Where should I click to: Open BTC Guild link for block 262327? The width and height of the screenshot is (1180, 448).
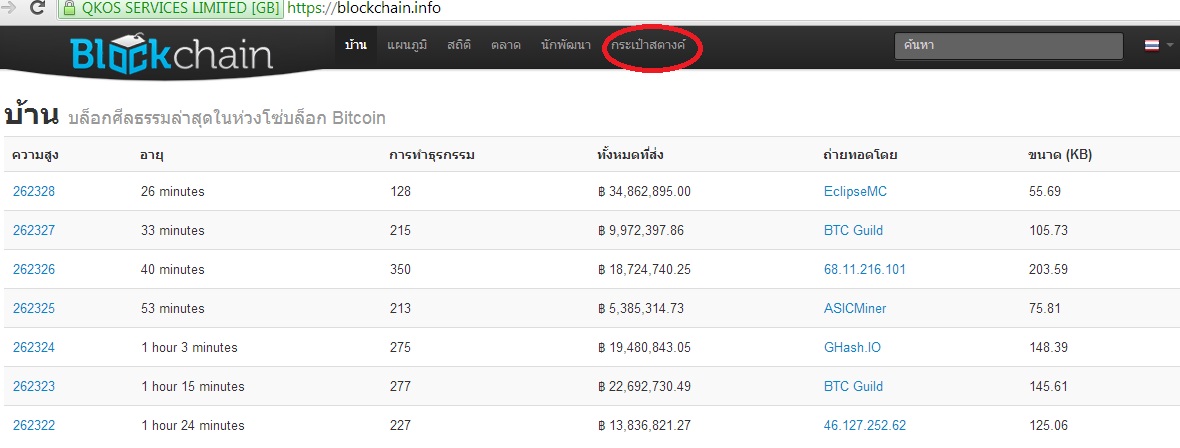pyautogui.click(x=853, y=230)
